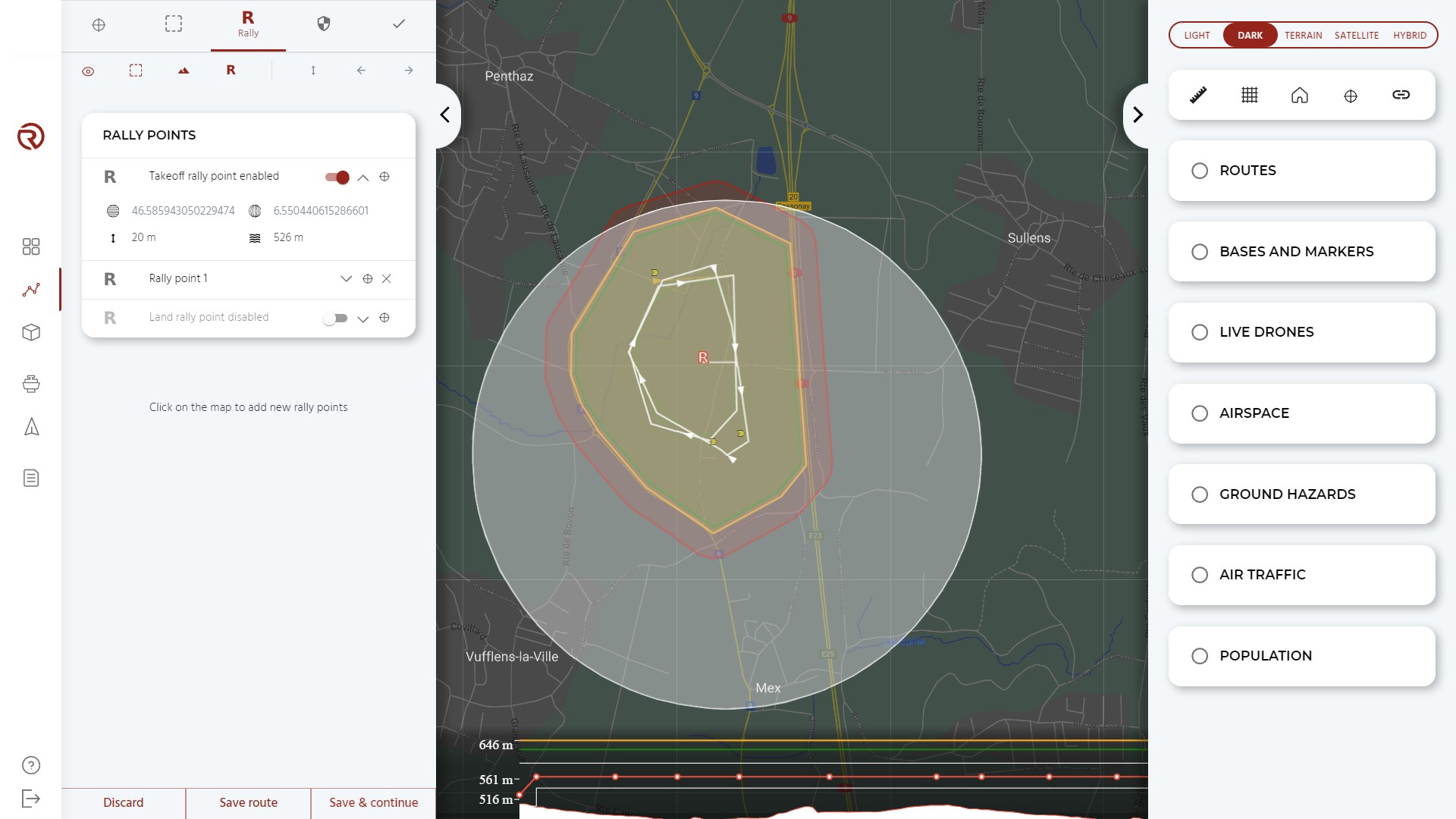Disable the takeoff rally point toggle

click(x=337, y=177)
